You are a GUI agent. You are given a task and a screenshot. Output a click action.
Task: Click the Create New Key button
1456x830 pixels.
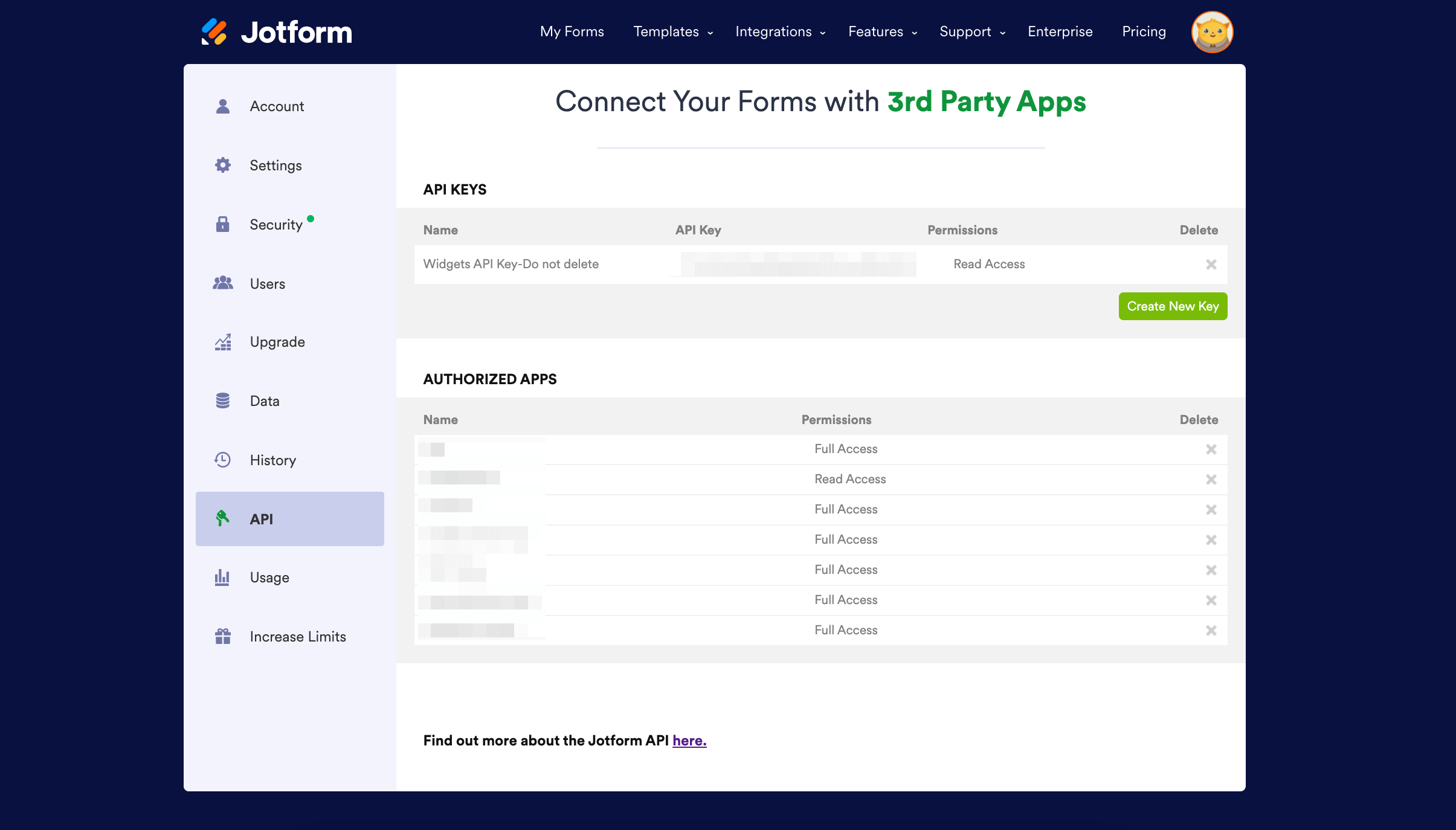1172,306
